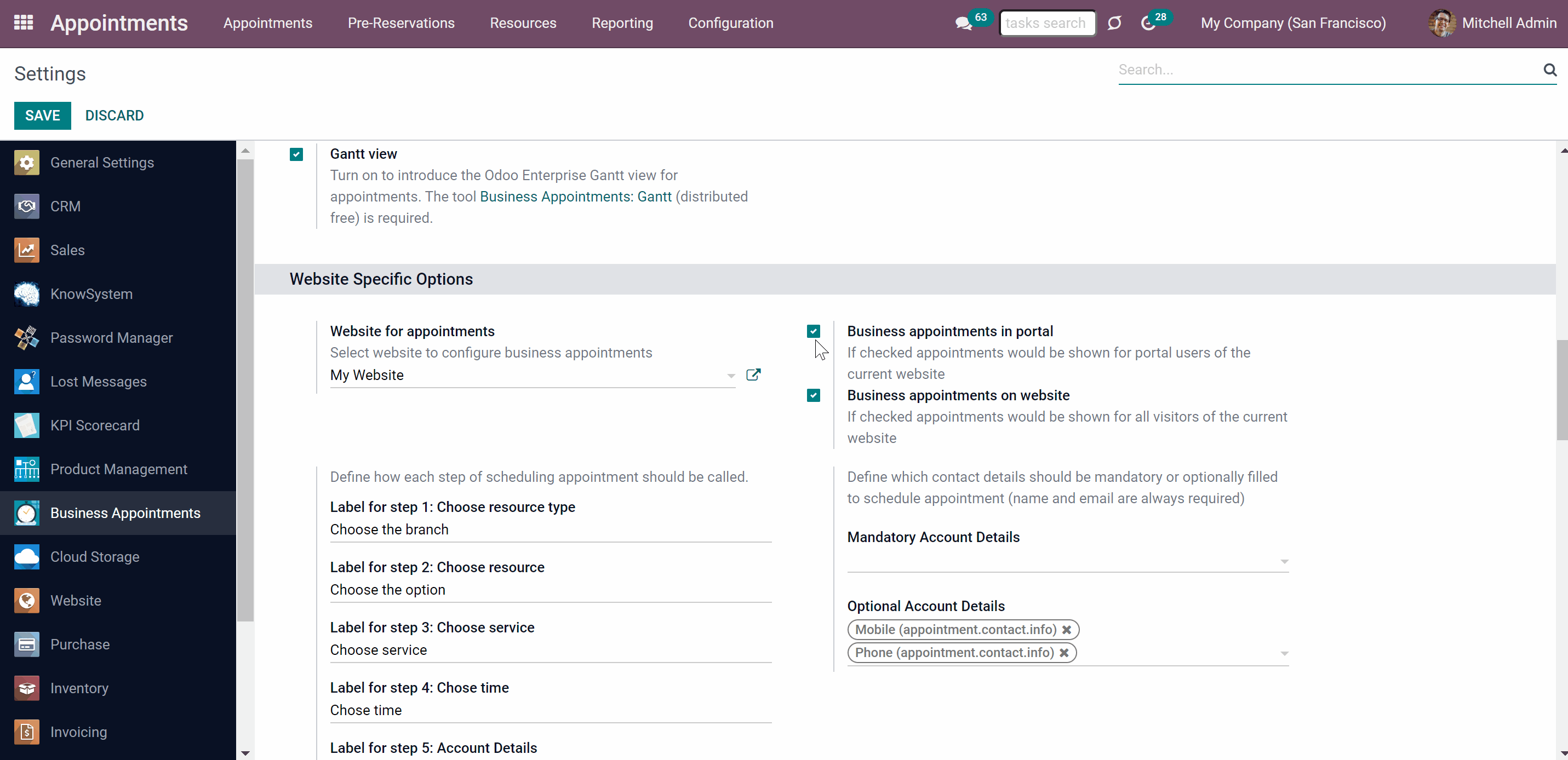Select the KPI Scorecard icon
The image size is (1568, 760).
click(27, 425)
